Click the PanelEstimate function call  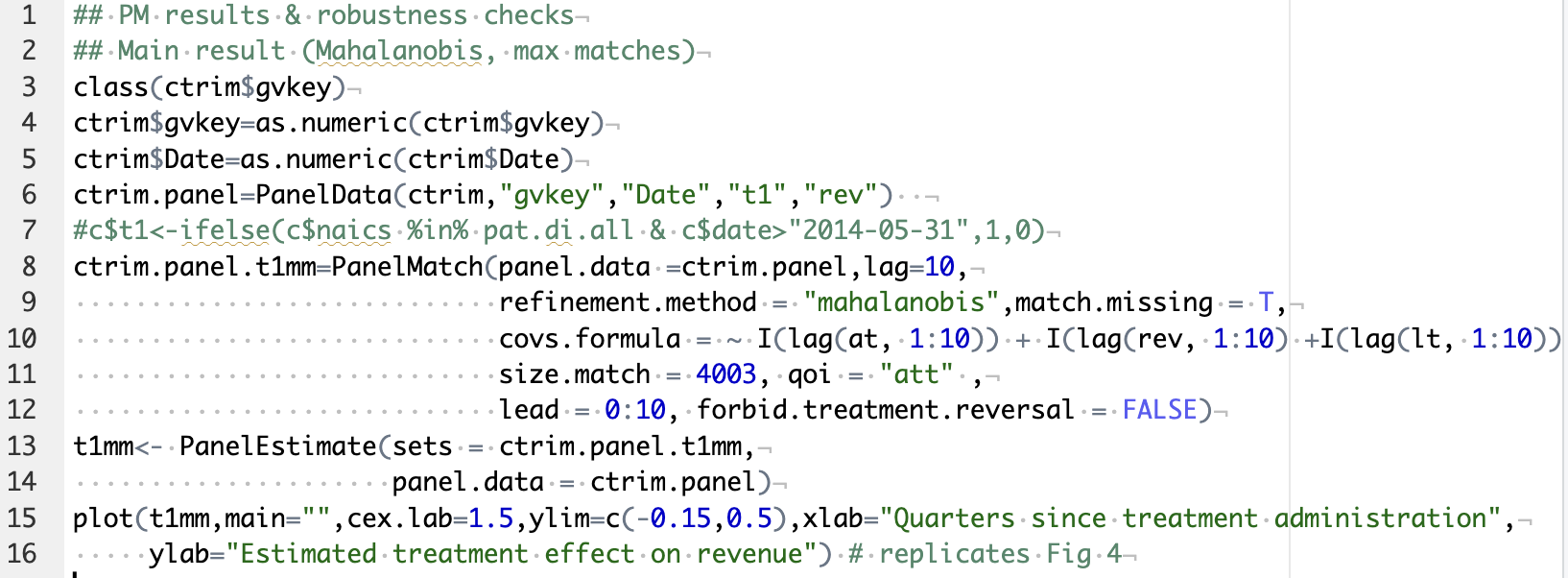tap(278, 446)
